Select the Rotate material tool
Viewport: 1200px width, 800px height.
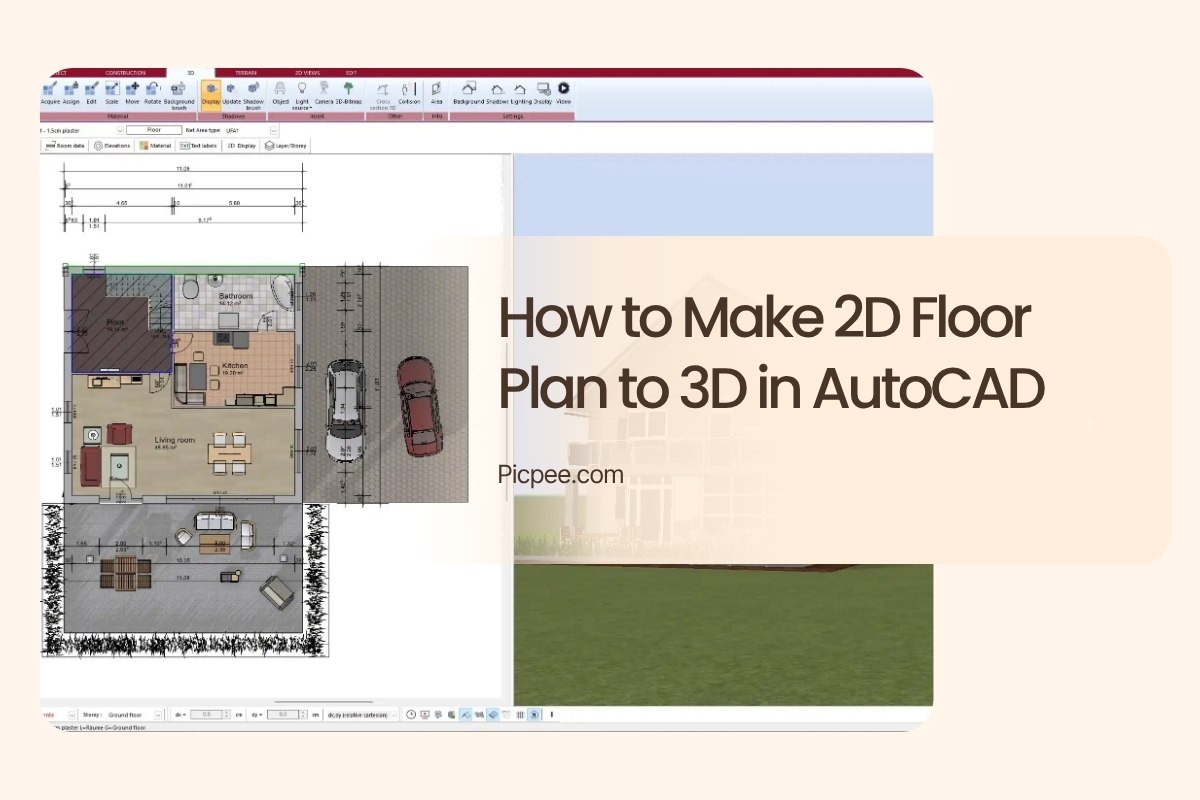[152, 92]
